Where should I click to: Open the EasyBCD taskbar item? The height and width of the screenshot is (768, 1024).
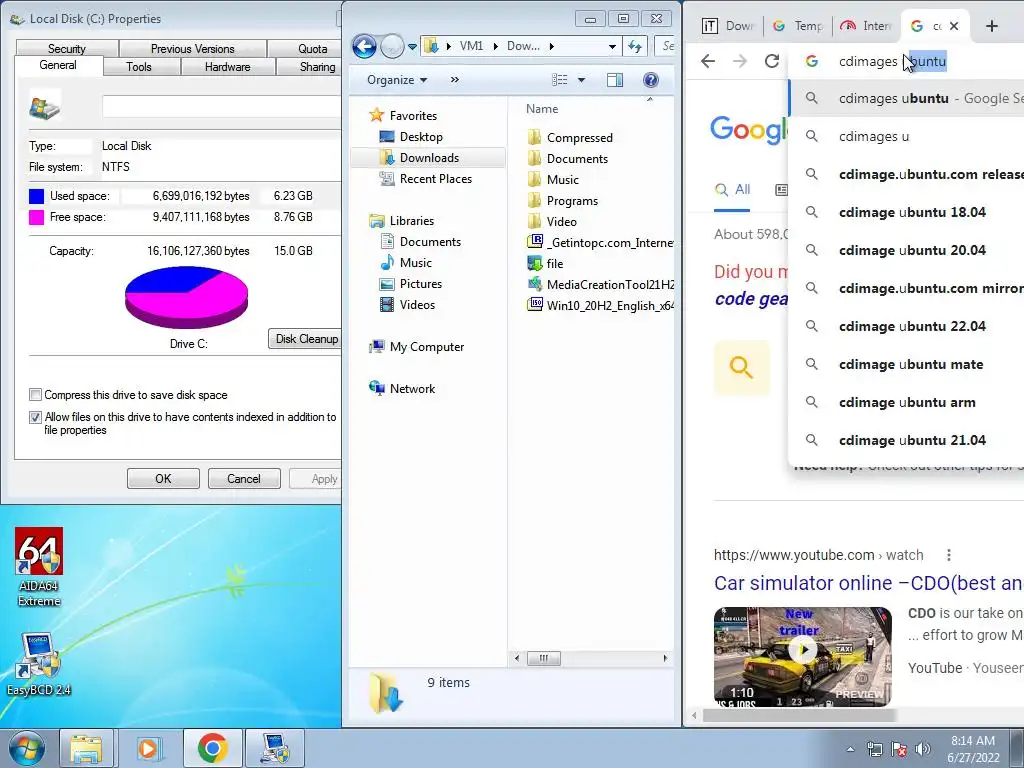coord(276,748)
